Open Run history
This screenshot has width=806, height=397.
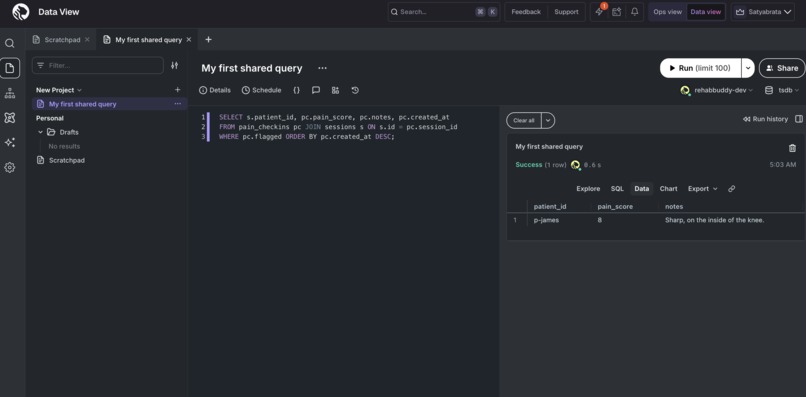click(x=765, y=119)
